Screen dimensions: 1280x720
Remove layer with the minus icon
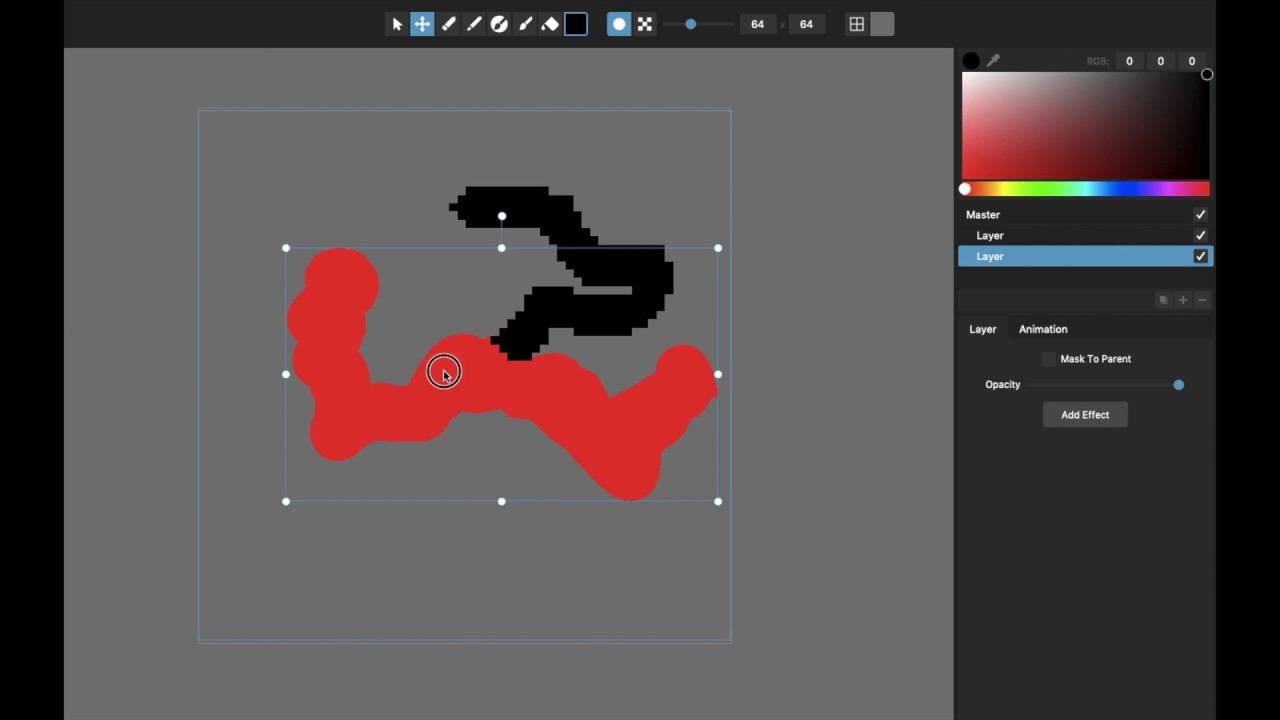1202,300
